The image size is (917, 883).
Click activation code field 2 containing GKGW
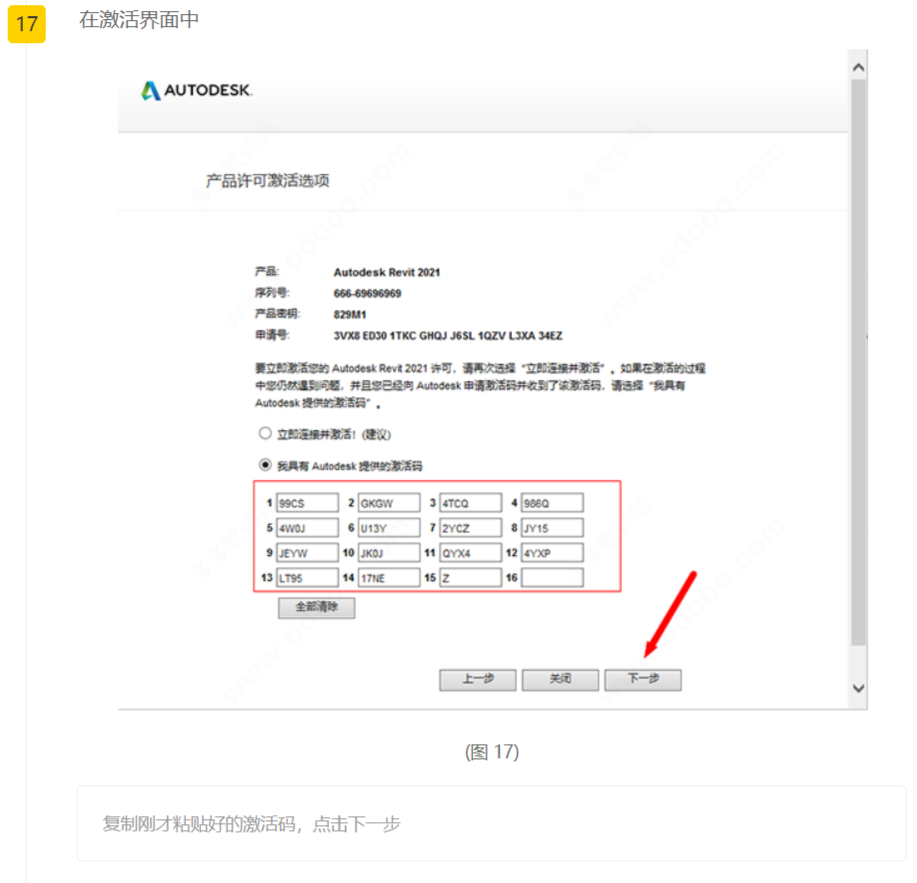tap(389, 503)
